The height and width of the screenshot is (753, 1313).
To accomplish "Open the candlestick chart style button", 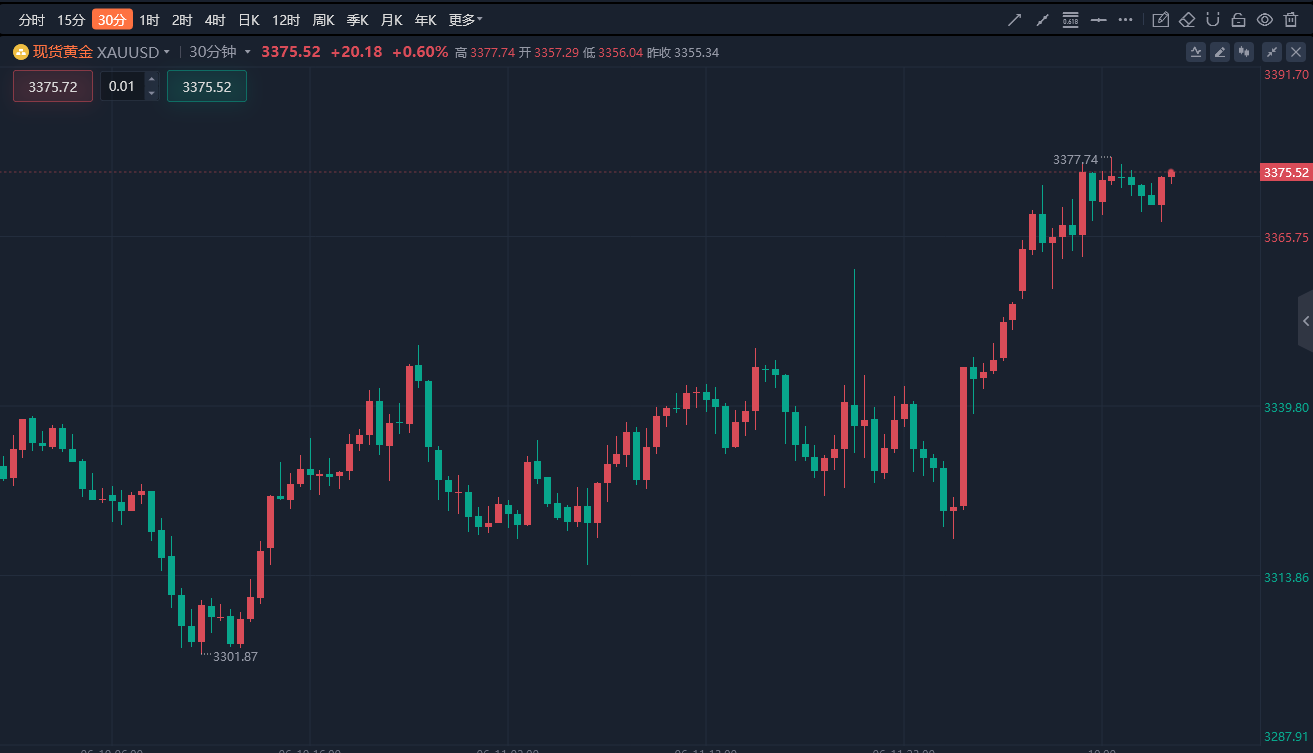I will pyautogui.click(x=1245, y=52).
